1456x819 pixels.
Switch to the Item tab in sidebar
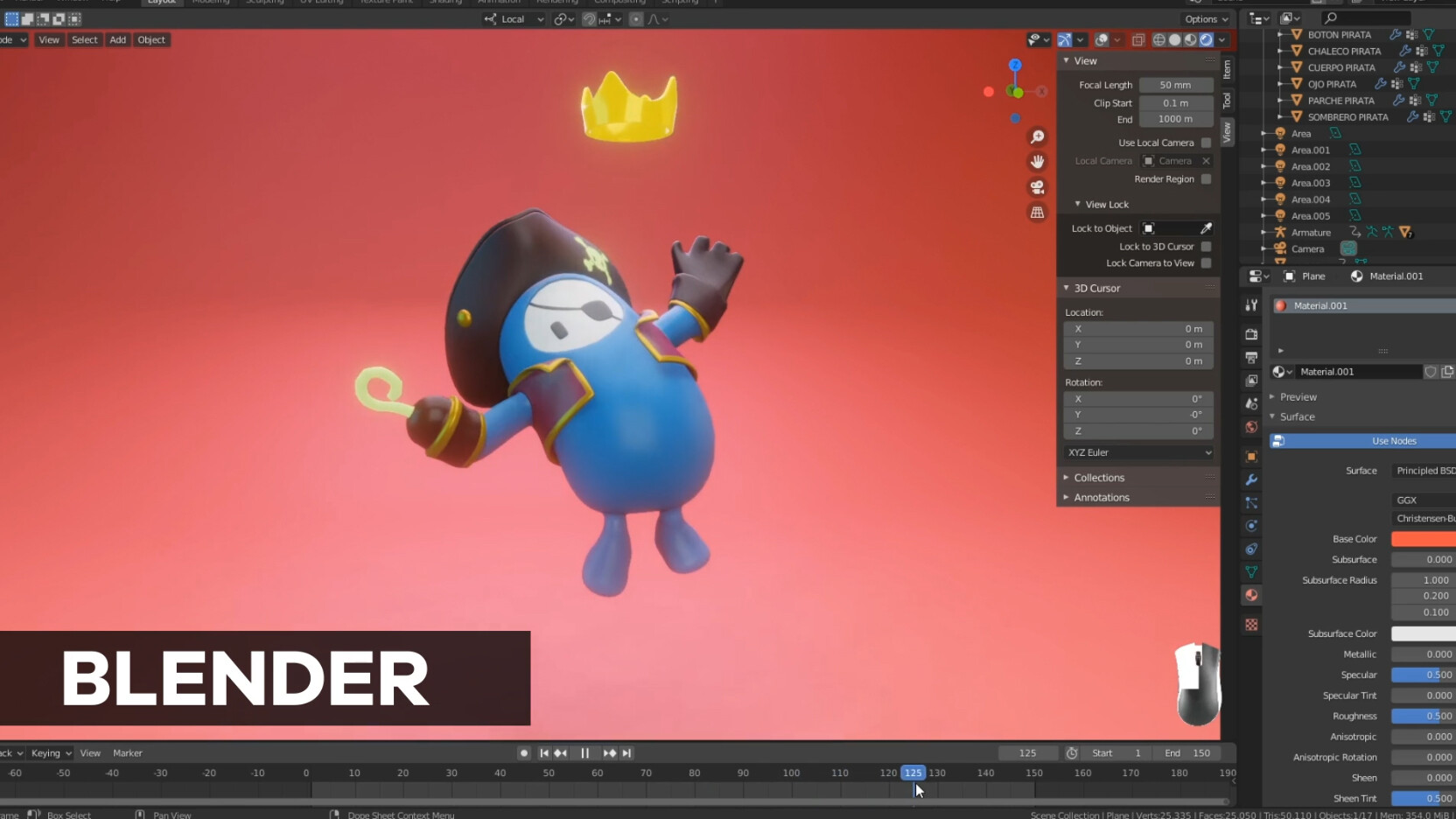click(1228, 69)
